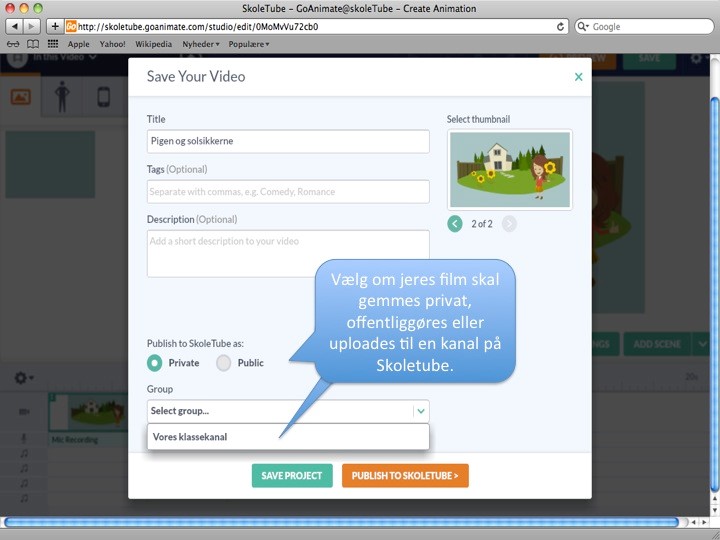Open the timeline settings gear menu
Viewport: 720px width, 540px height.
tap(24, 378)
